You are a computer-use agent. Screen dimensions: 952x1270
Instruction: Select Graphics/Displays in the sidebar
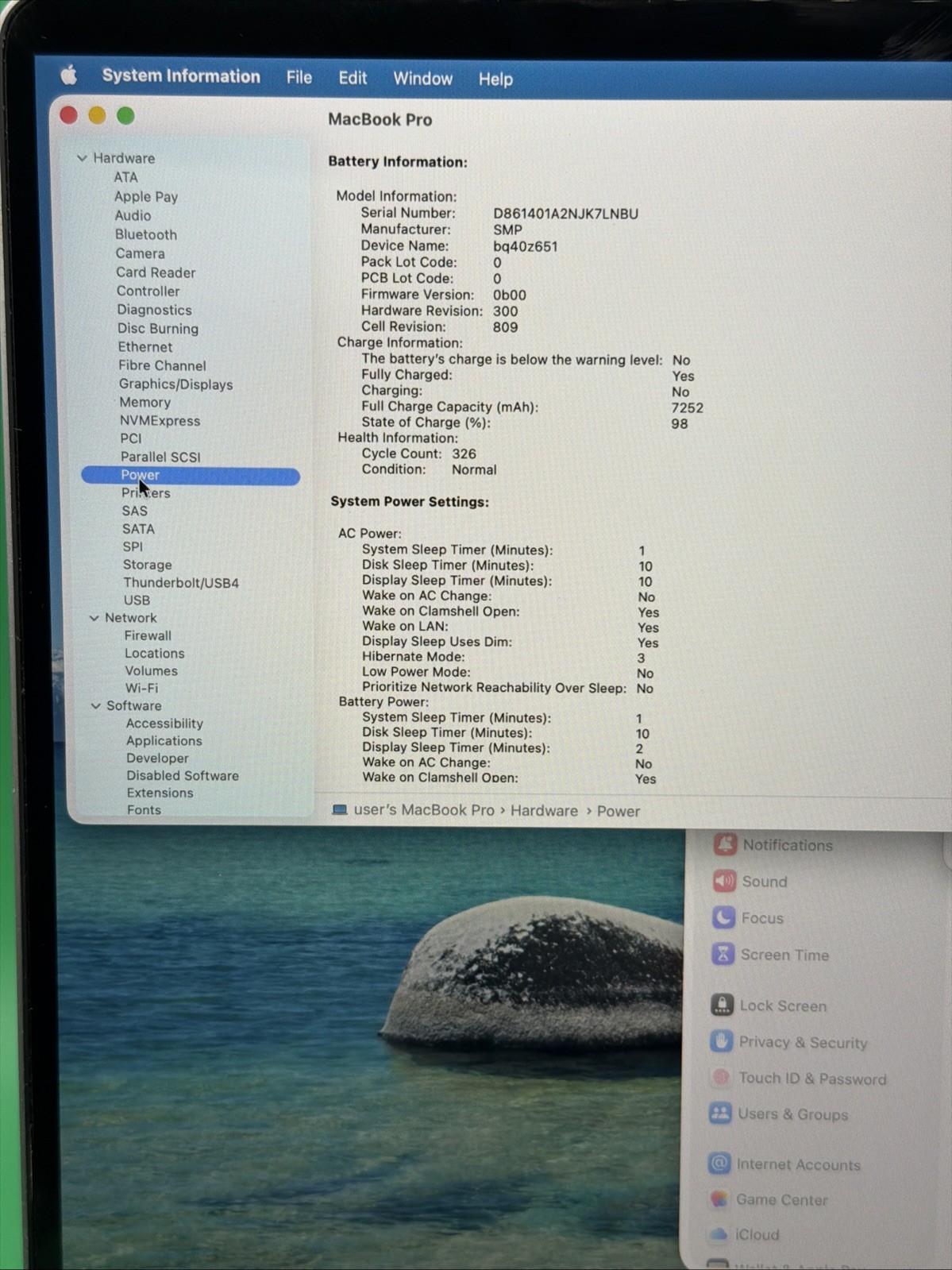(x=175, y=384)
